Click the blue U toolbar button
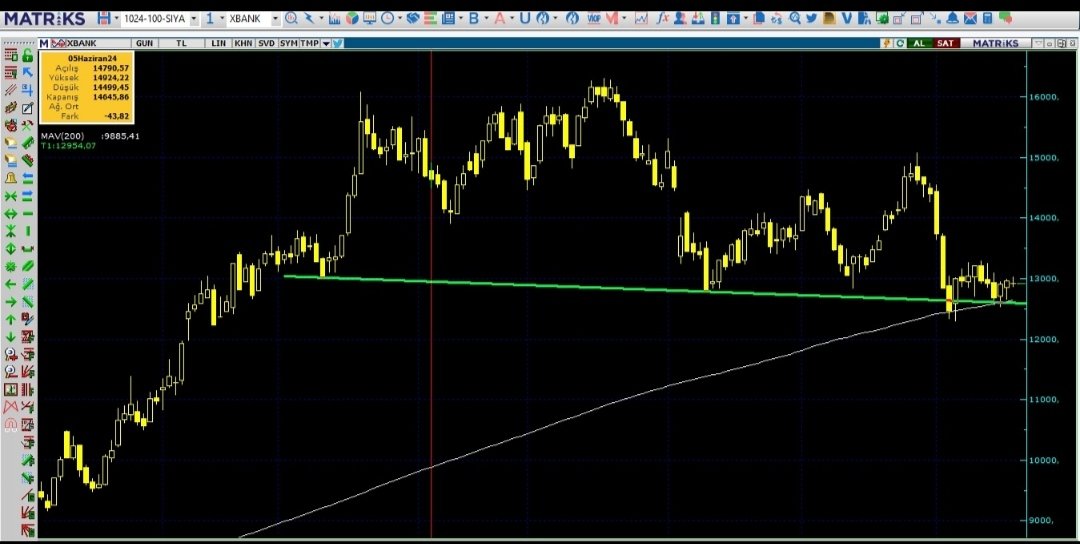The height and width of the screenshot is (544, 1080). [x=524, y=19]
